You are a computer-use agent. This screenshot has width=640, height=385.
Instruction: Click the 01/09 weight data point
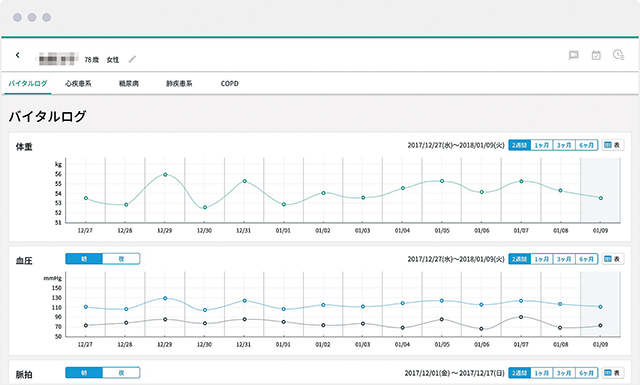tap(601, 198)
